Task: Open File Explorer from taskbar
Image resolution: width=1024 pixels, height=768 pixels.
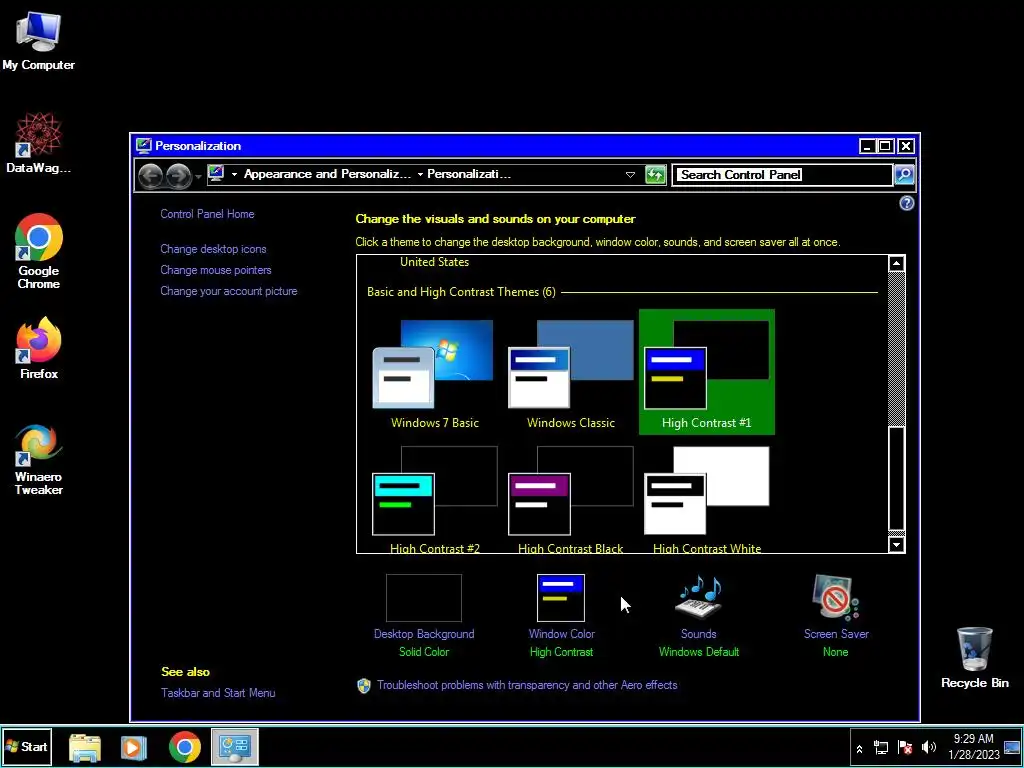Action: coord(85,747)
